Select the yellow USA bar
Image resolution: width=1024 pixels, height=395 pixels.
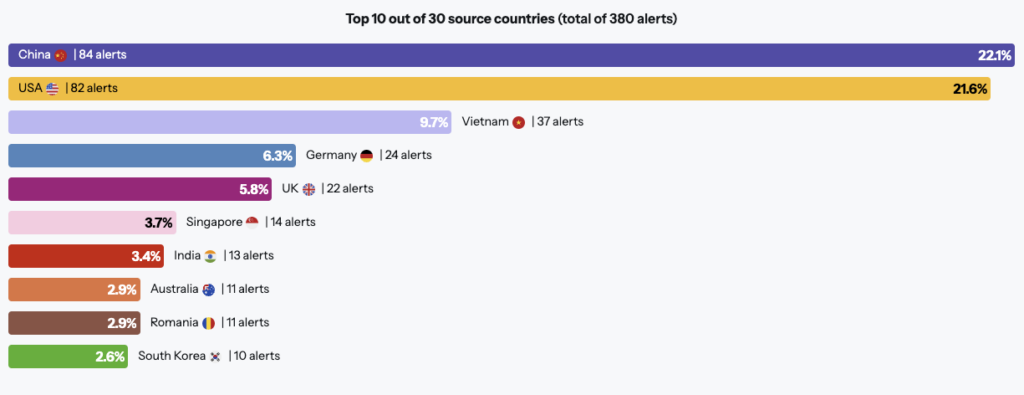[500, 89]
